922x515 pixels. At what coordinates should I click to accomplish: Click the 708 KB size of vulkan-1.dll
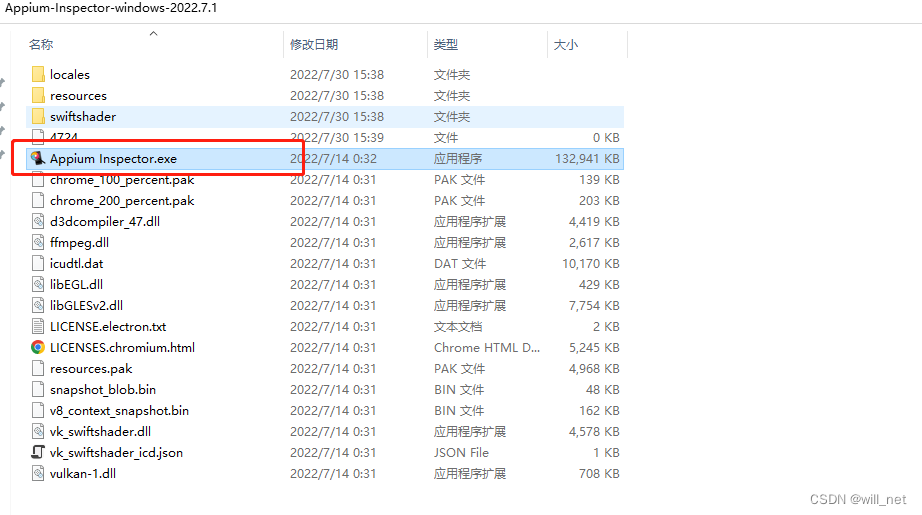[599, 473]
